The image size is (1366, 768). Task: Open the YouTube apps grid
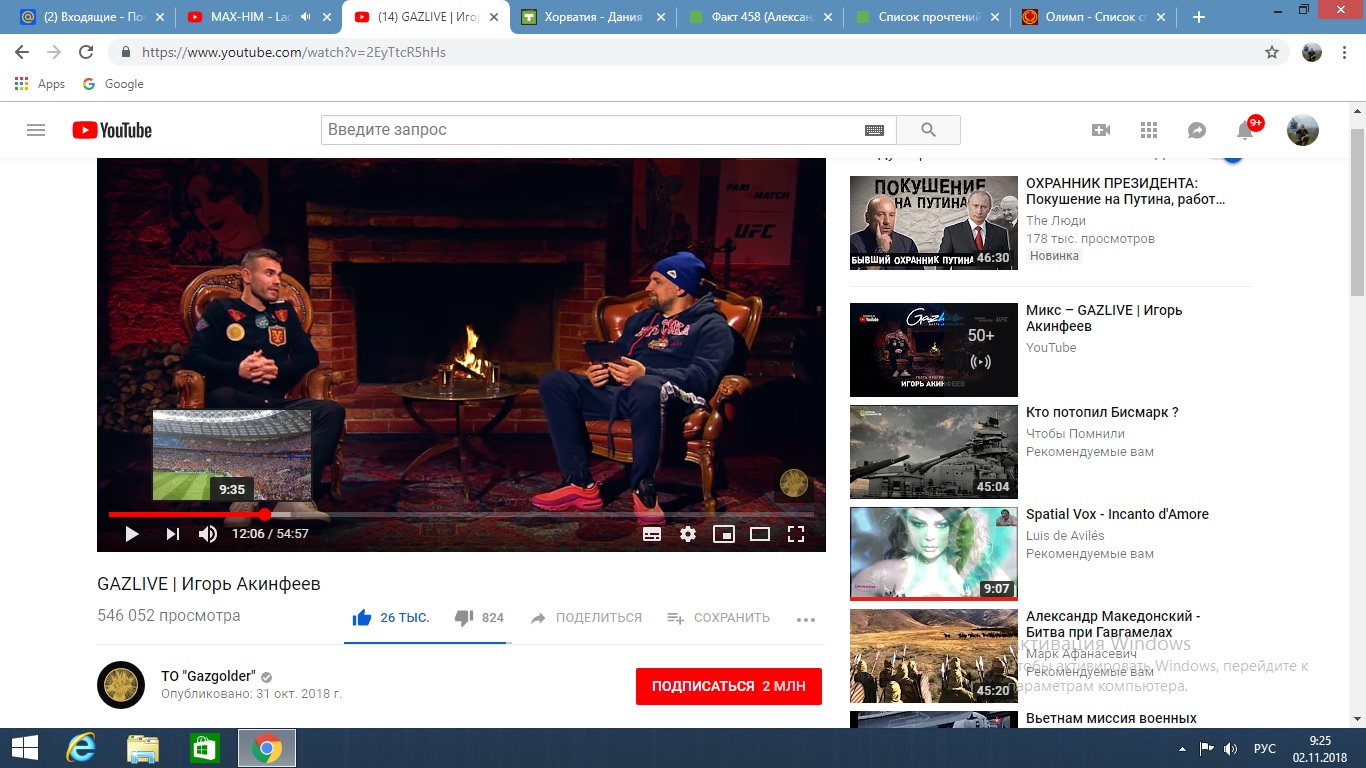click(1149, 130)
